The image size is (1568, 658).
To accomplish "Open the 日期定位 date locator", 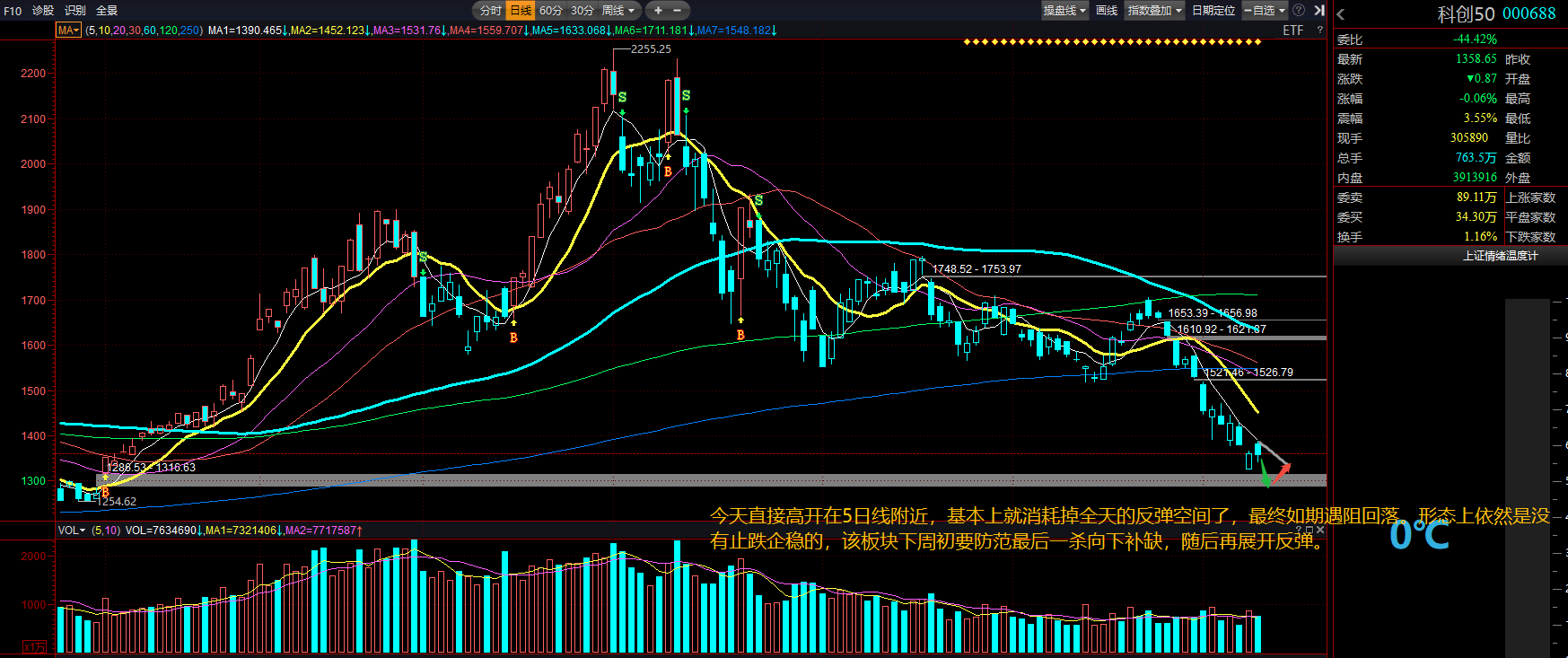I will click(1213, 11).
